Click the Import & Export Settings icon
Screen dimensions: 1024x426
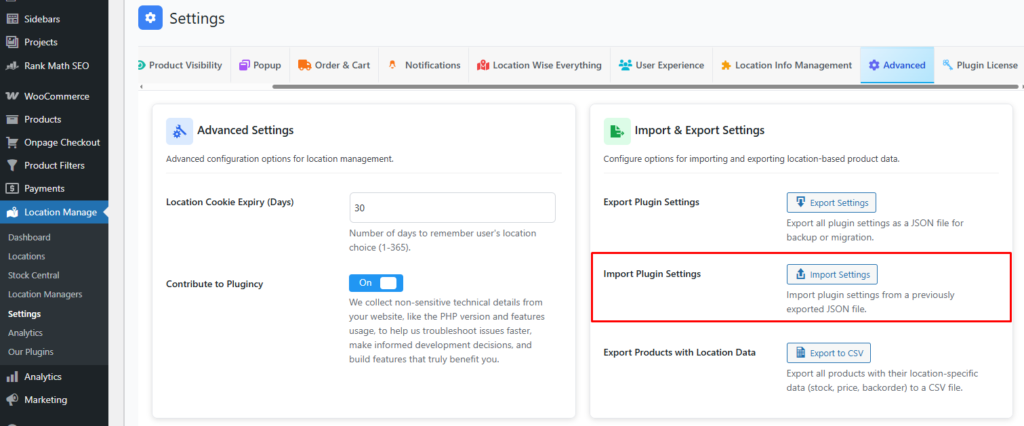point(617,131)
